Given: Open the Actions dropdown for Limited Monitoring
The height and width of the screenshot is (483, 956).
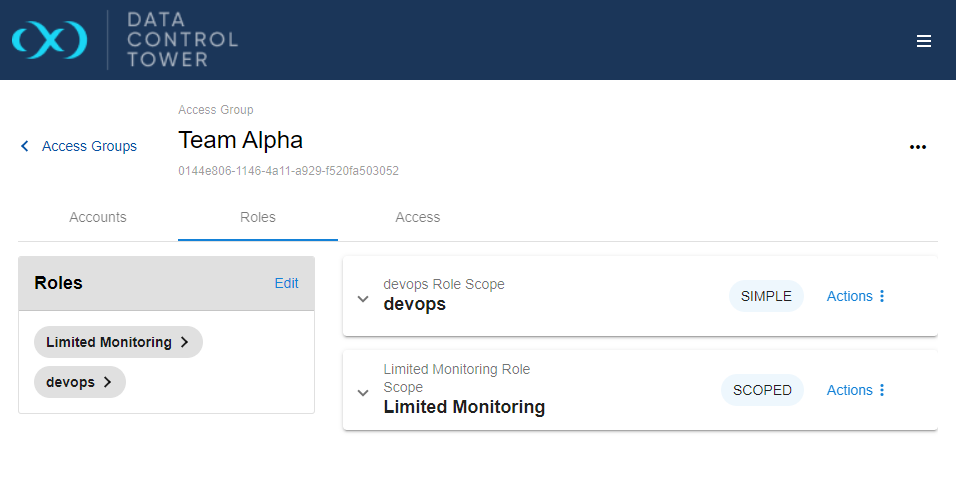Looking at the screenshot, I should (849, 390).
